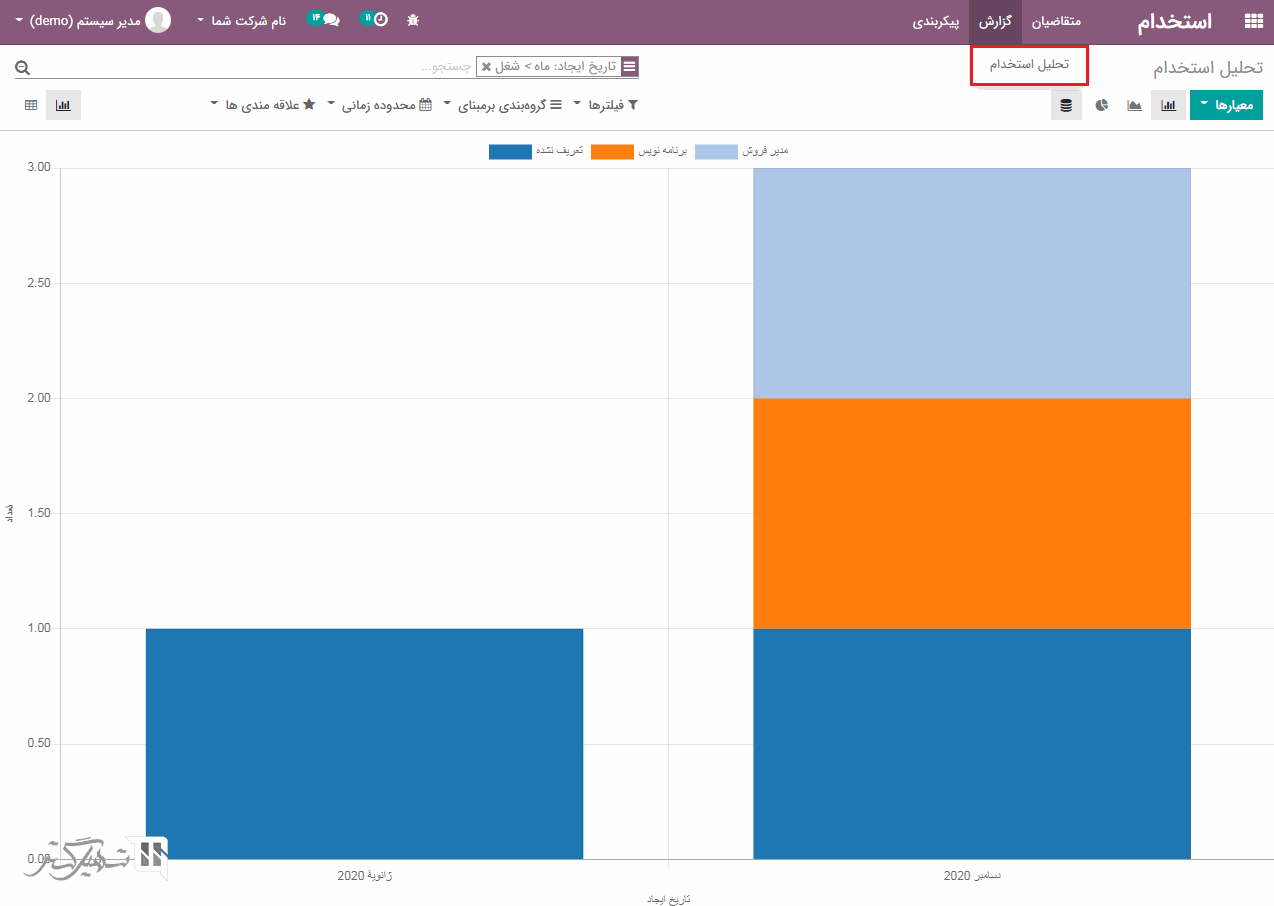Click the light blue مدیر فروش segment
Image resolution: width=1274 pixels, height=906 pixels.
point(971,283)
